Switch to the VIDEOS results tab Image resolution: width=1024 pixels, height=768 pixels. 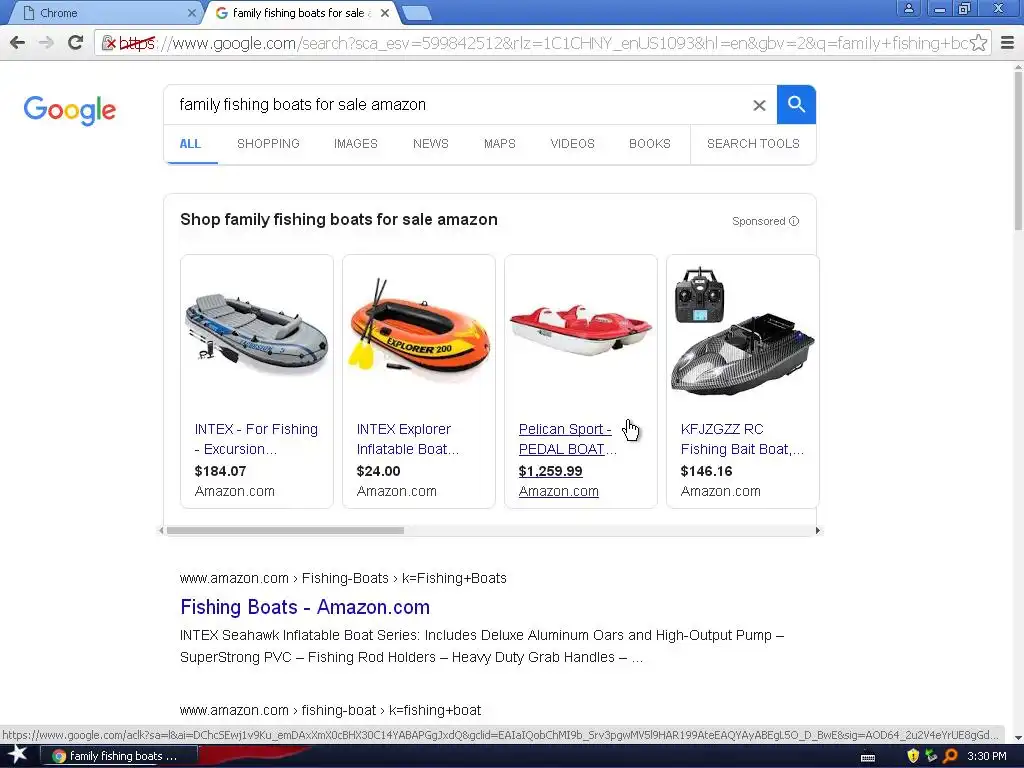573,144
